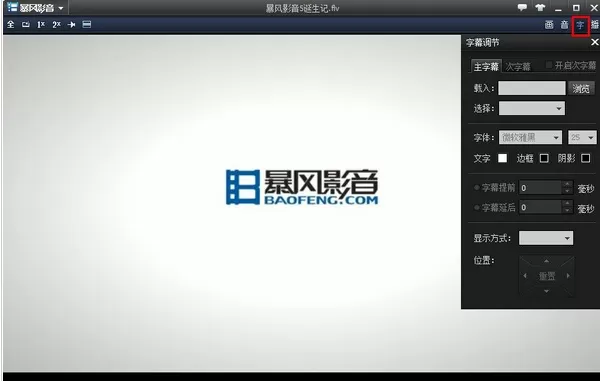Switch to the 次字幕 tab

518,67
